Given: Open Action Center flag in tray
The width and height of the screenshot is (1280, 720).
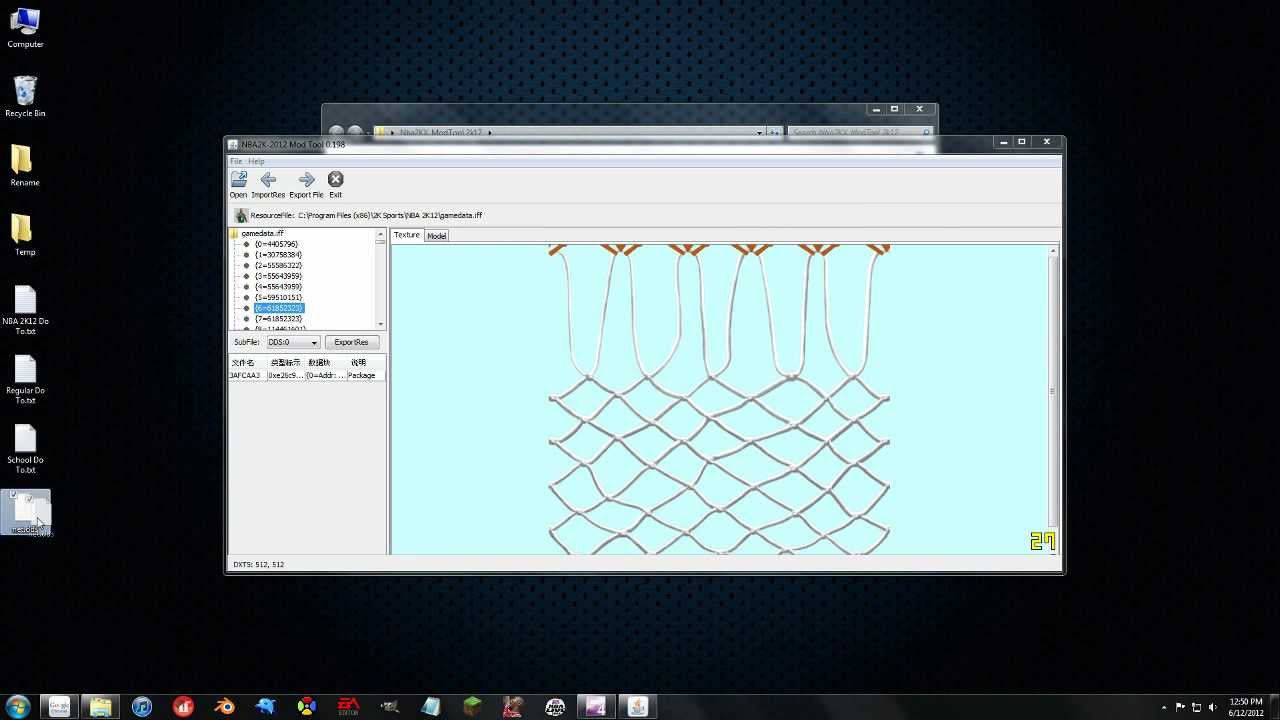Looking at the screenshot, I should coord(1181,707).
